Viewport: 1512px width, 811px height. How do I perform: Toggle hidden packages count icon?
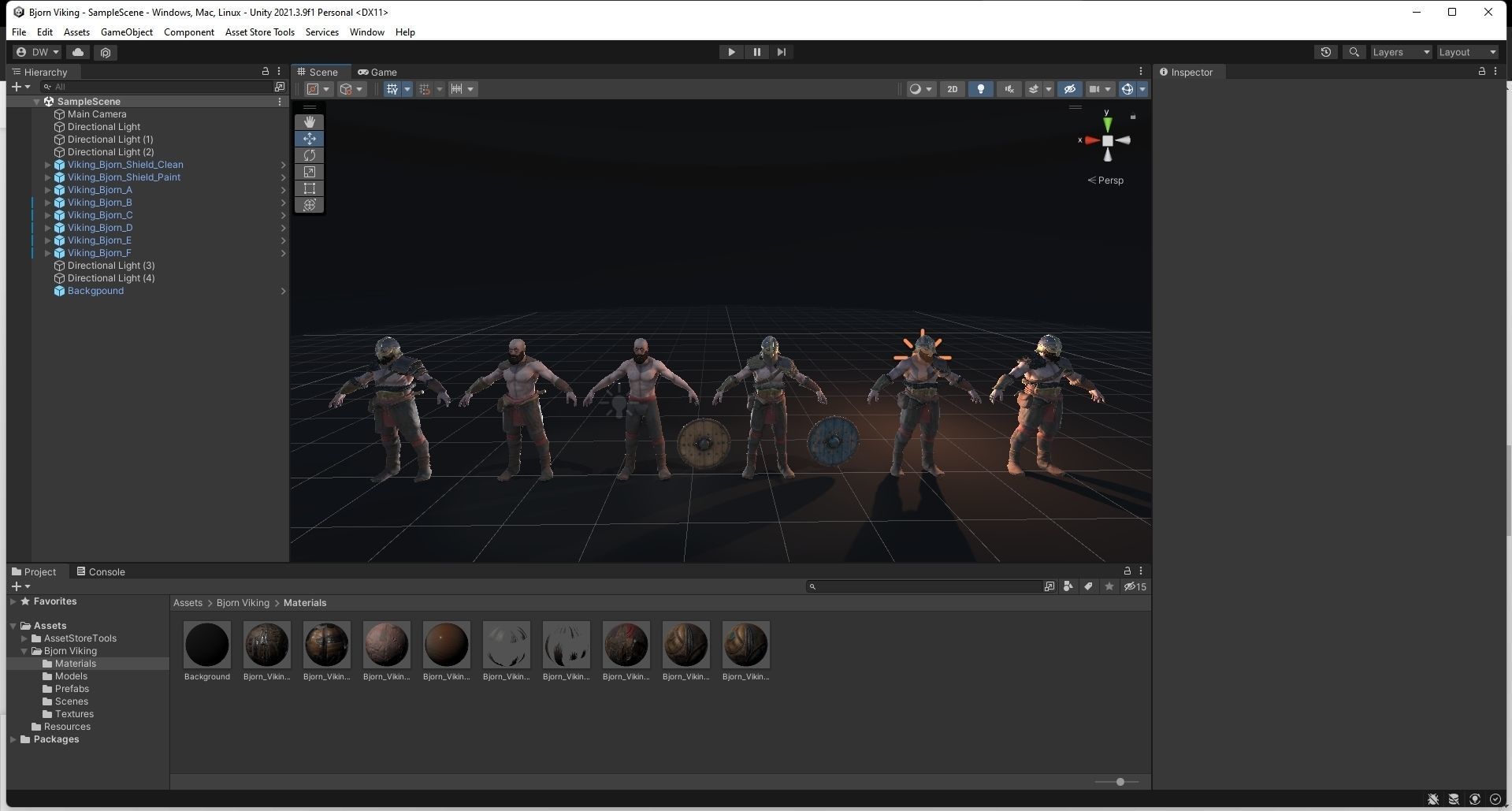(1135, 586)
